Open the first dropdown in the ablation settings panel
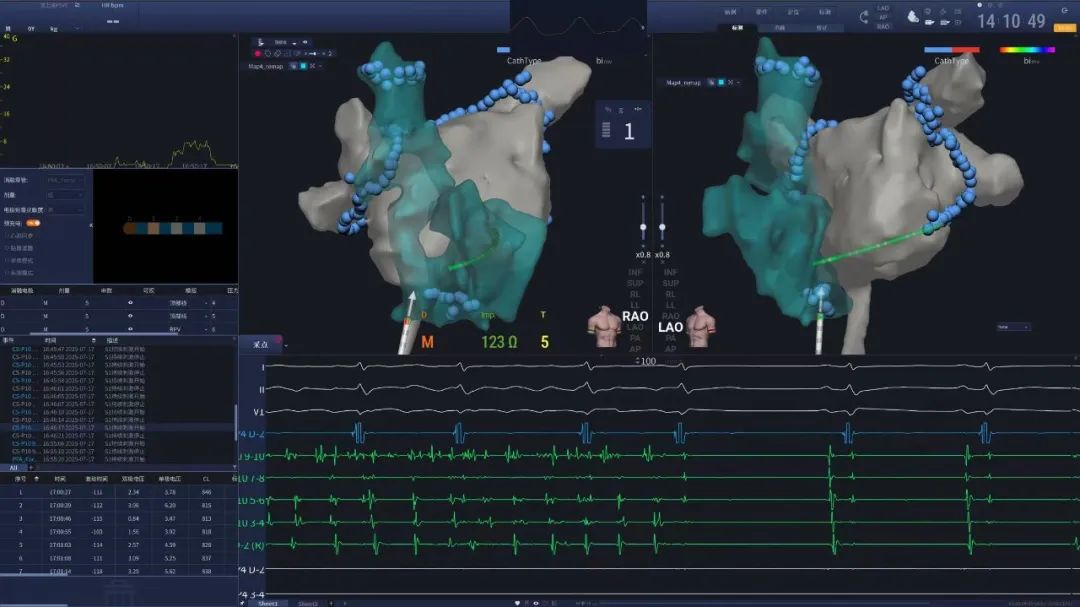The height and width of the screenshot is (607, 1080). [x=65, y=180]
